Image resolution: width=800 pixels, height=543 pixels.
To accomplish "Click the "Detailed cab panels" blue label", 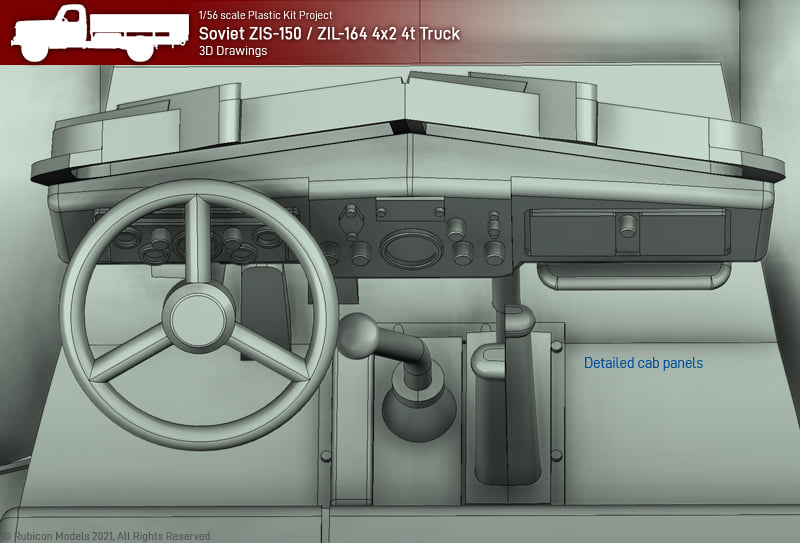I will pyautogui.click(x=643, y=363).
